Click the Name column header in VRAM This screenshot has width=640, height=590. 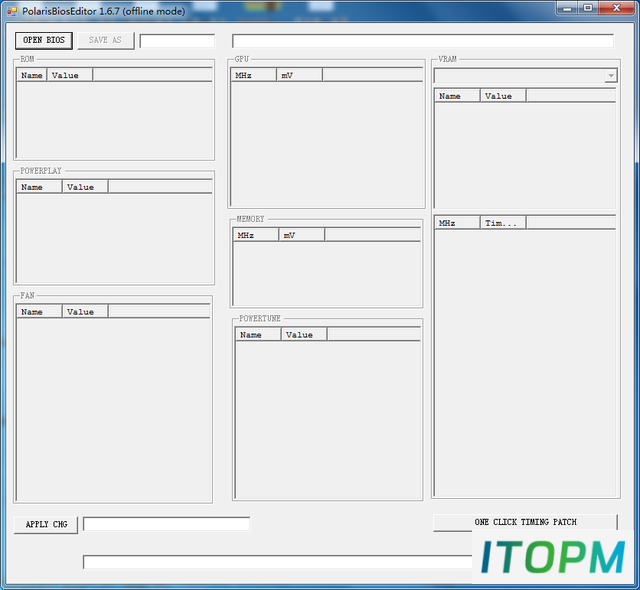tap(457, 96)
